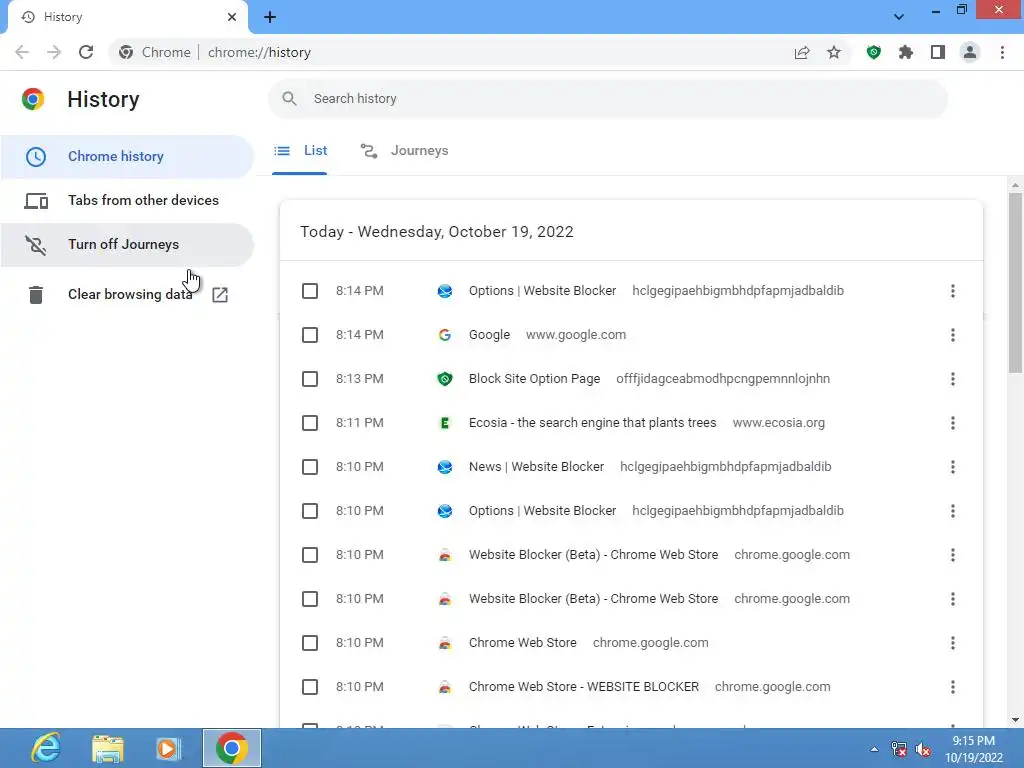Open the profile avatar menu
This screenshot has height=768, width=1024.
pyautogui.click(x=970, y=52)
